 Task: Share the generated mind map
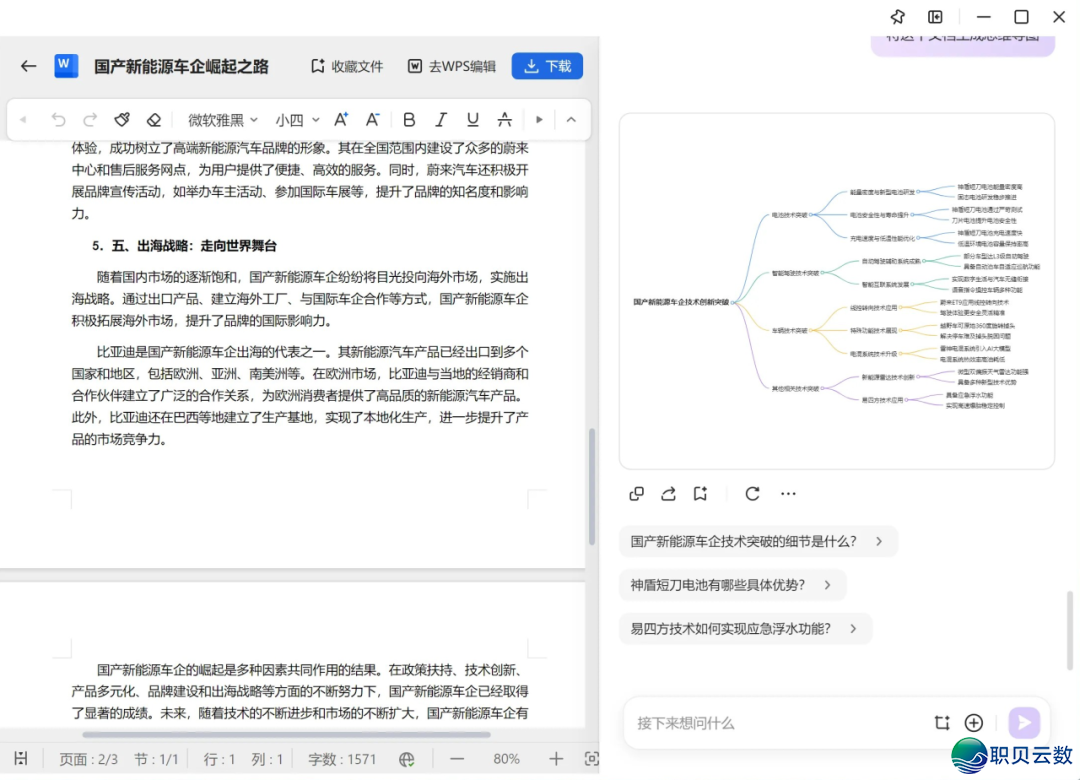pos(668,494)
